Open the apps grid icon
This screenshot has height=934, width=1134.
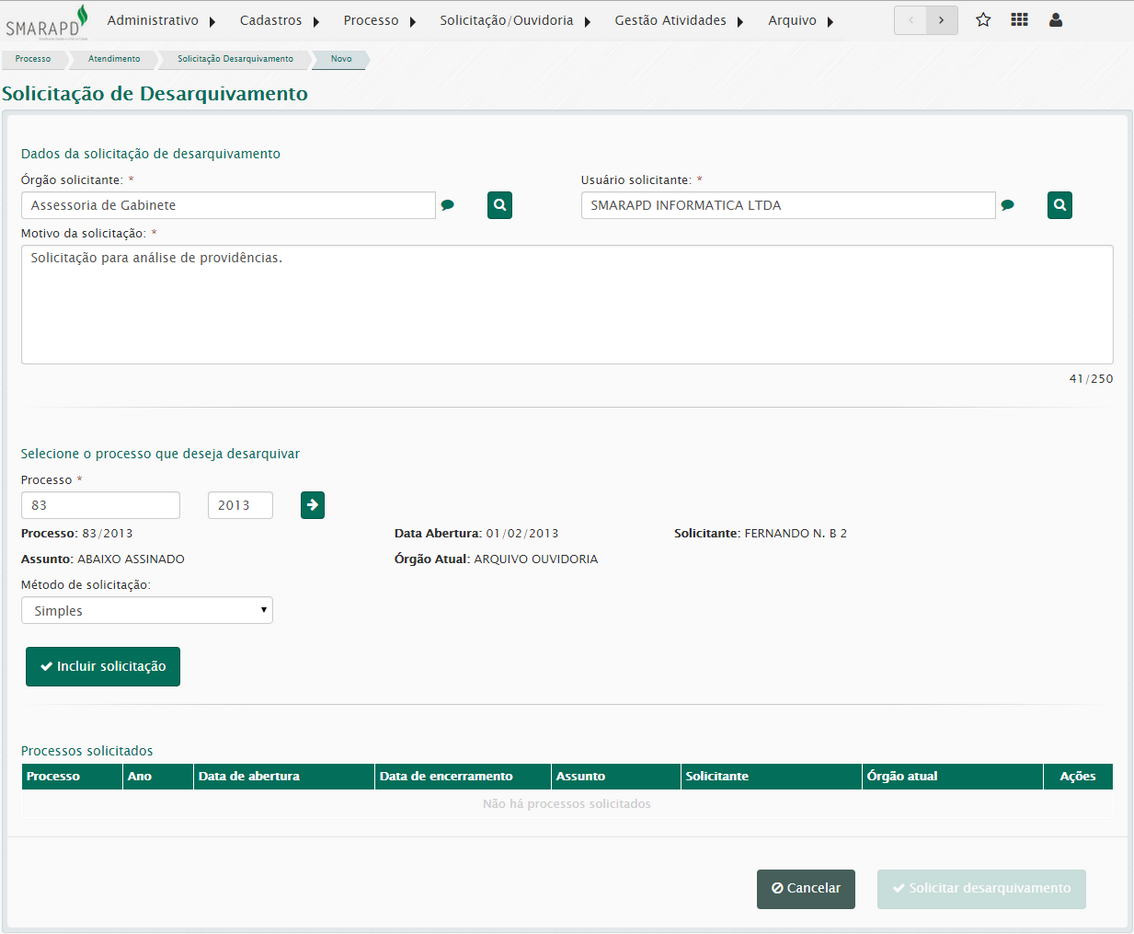1019,20
